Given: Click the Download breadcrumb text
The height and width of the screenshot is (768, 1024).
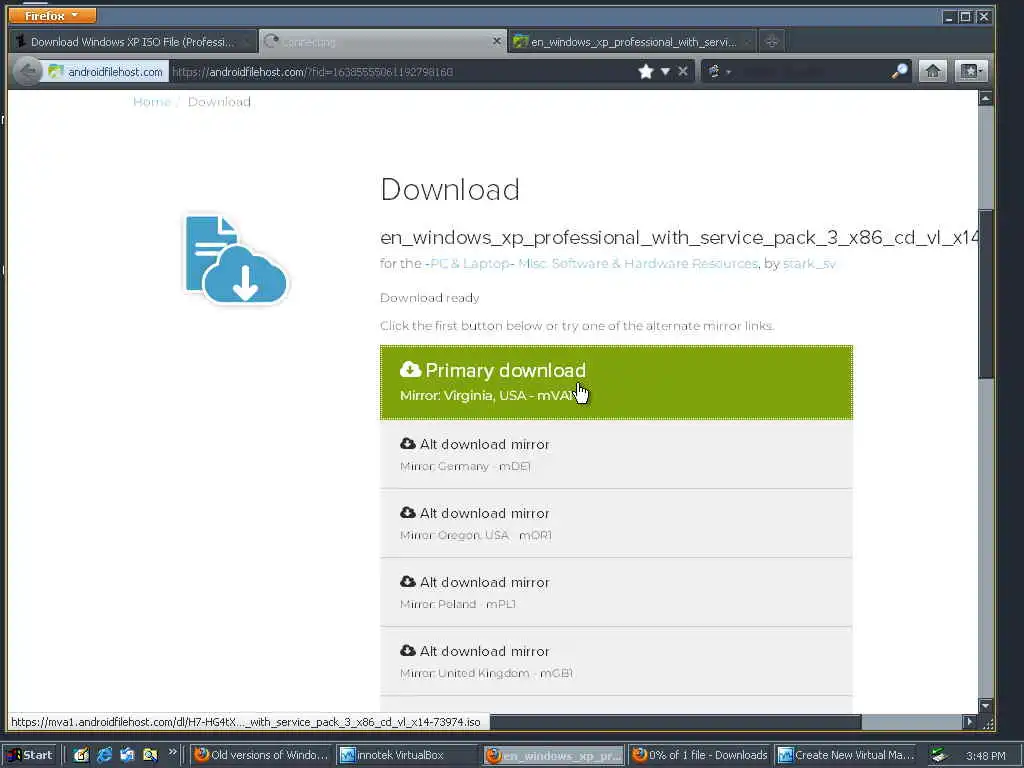Looking at the screenshot, I should click(219, 102).
